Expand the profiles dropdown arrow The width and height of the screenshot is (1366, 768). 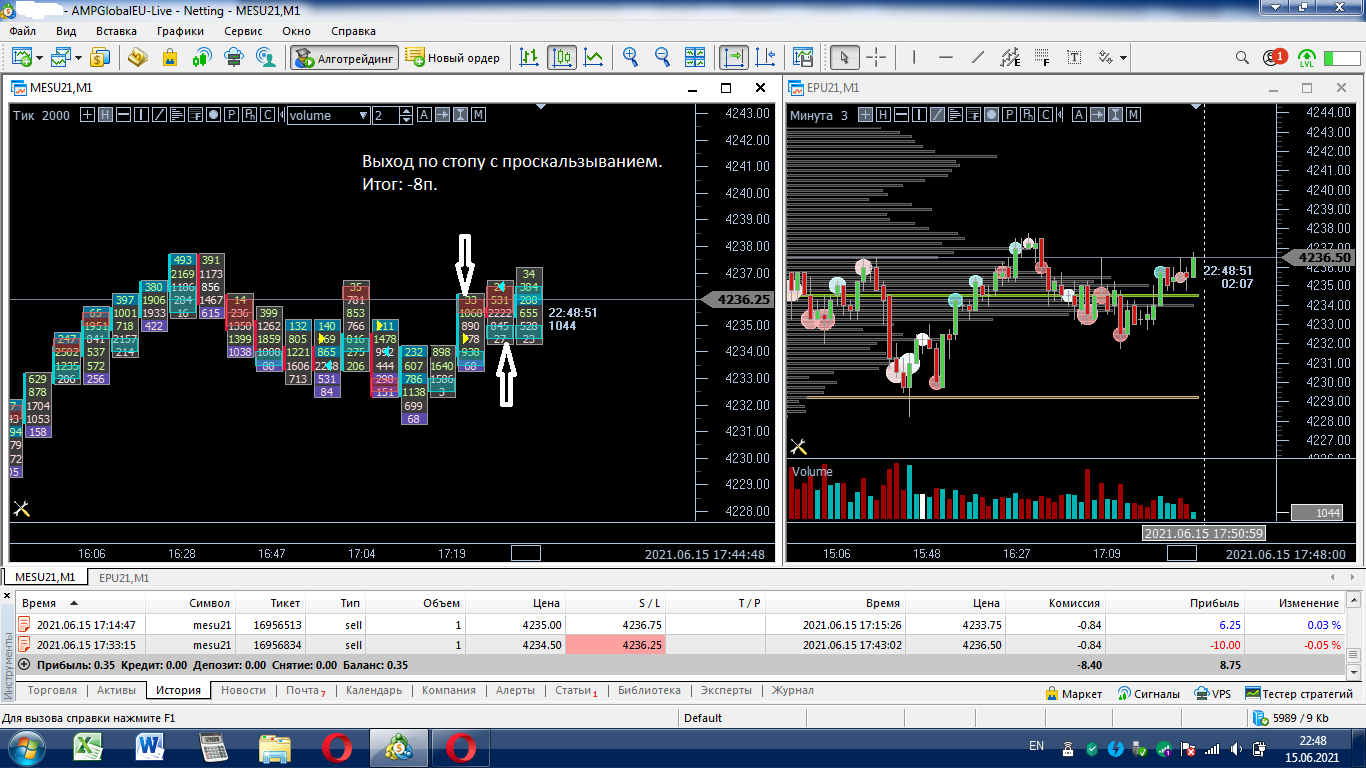[79, 58]
